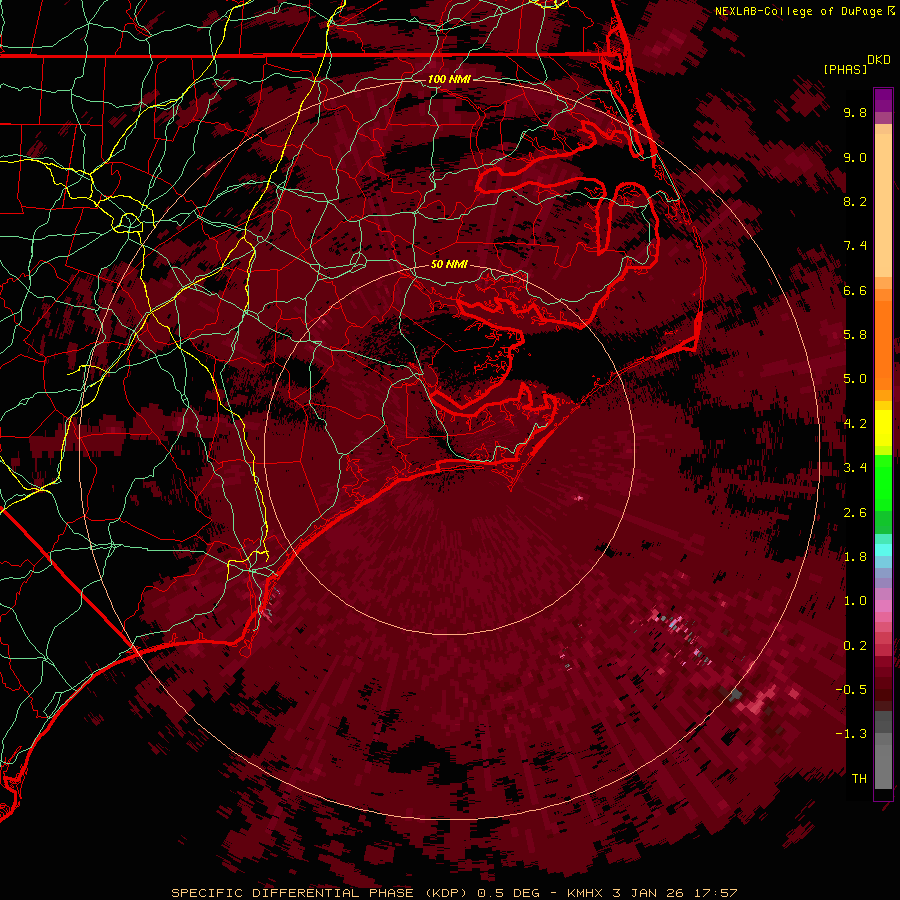The height and width of the screenshot is (900, 900).
Task: Click the 0.2 color scale value
Action: (x=855, y=646)
